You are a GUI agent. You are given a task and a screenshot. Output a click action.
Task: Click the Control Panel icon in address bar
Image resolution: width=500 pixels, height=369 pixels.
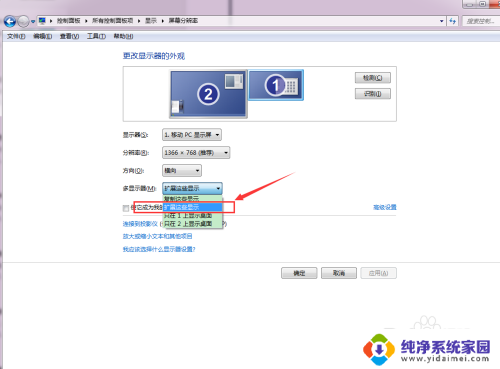[42, 21]
